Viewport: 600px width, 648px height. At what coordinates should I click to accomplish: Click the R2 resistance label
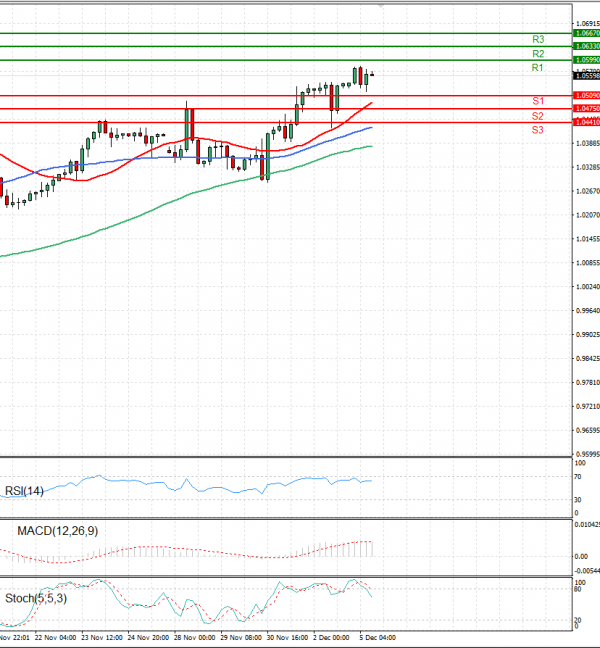[537, 54]
